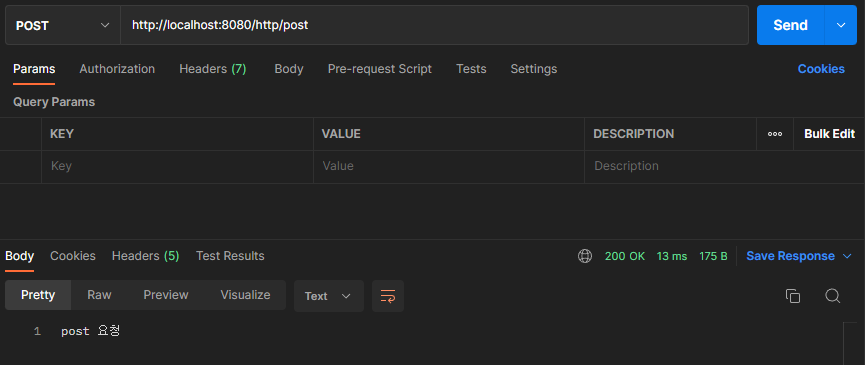Select the Visualize response view
The height and width of the screenshot is (365, 865).
click(x=245, y=295)
